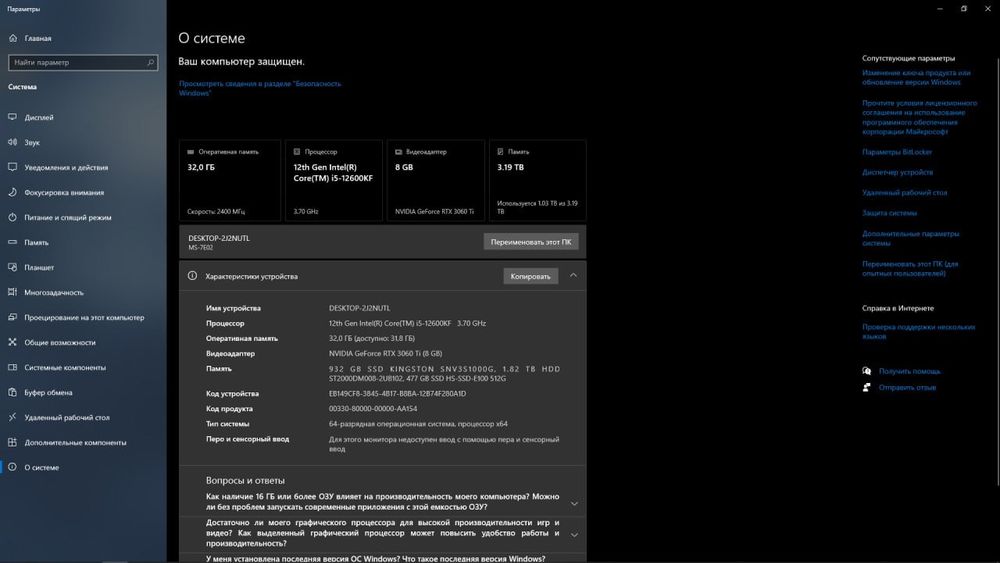The height and width of the screenshot is (563, 1000).
Task: Click the Планшет icon
Action: coord(13,267)
